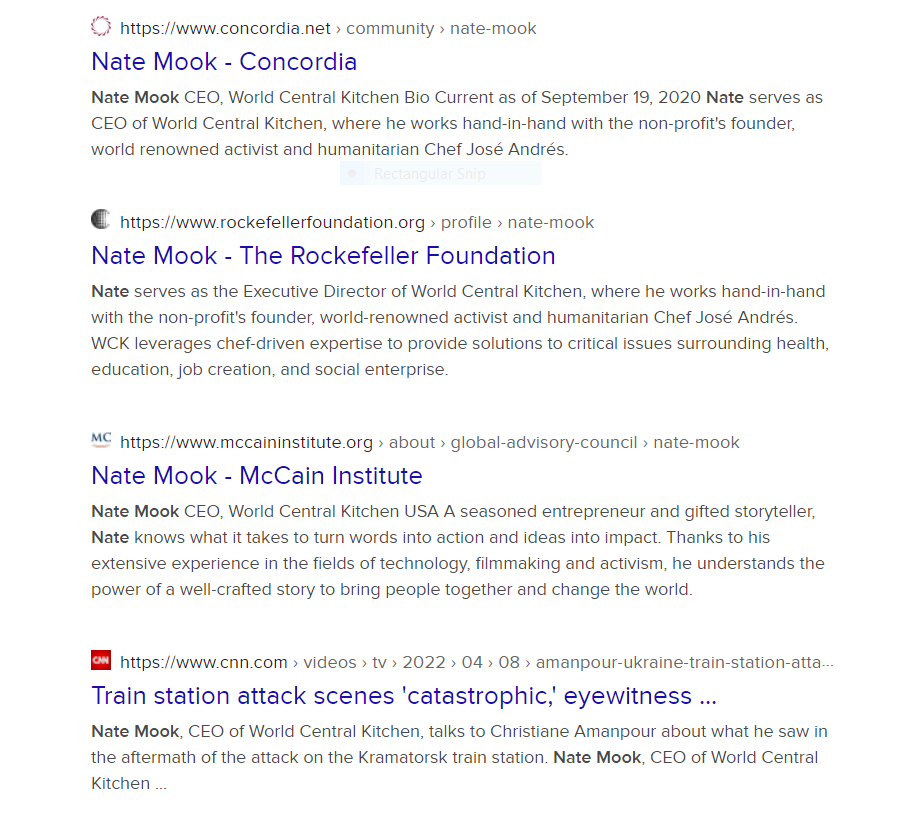Click the rockefellerfoundation.org URL breadcrumb
Screen dimensions: 917x815
coord(357,223)
